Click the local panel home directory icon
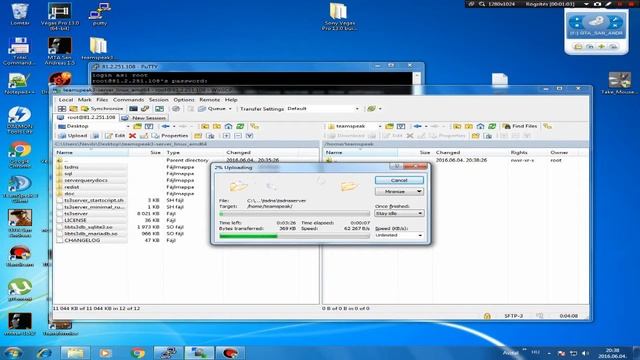Screen dimensions: 640x360 [229, 126]
